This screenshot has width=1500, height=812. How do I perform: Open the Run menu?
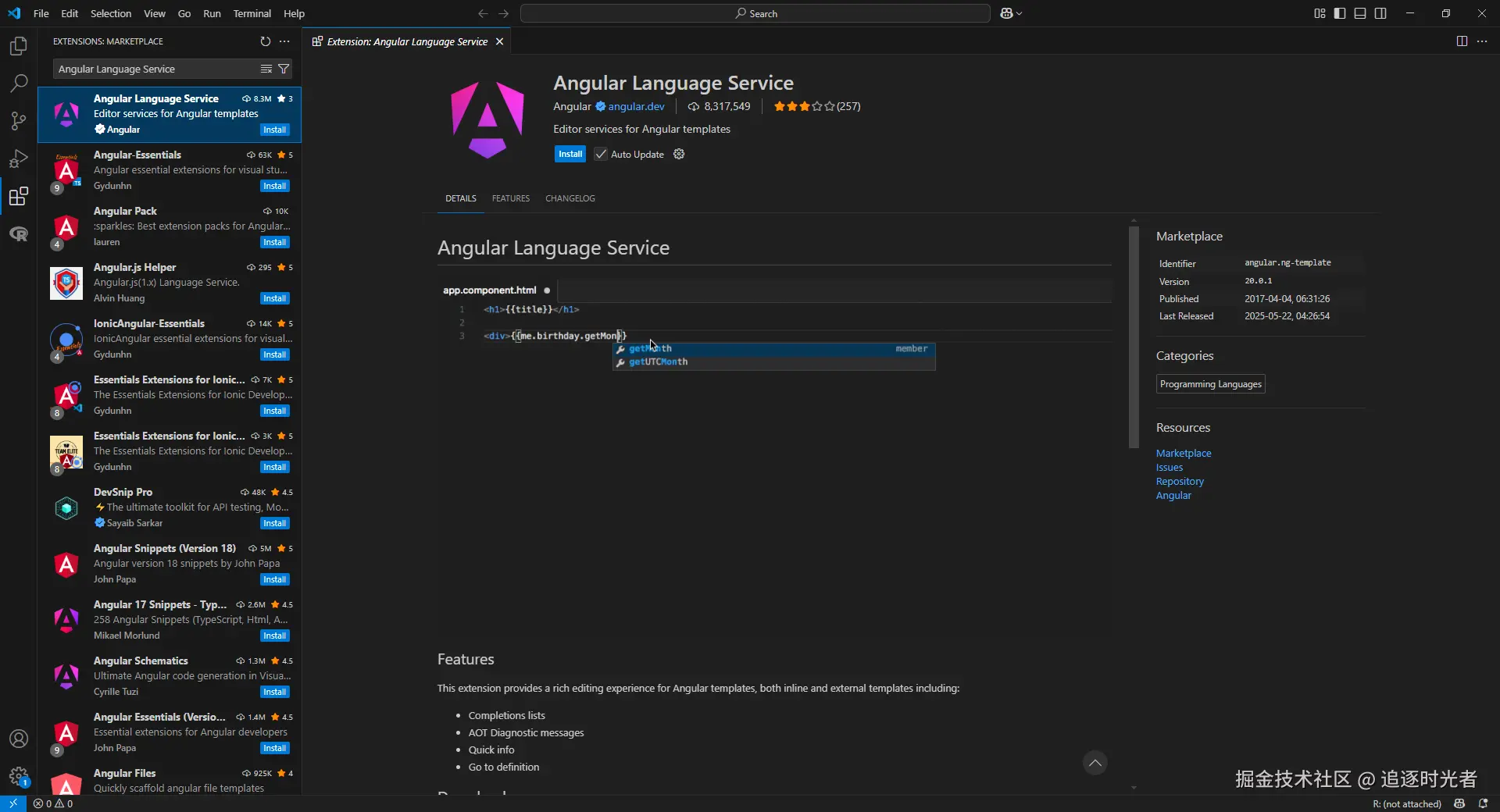212,13
